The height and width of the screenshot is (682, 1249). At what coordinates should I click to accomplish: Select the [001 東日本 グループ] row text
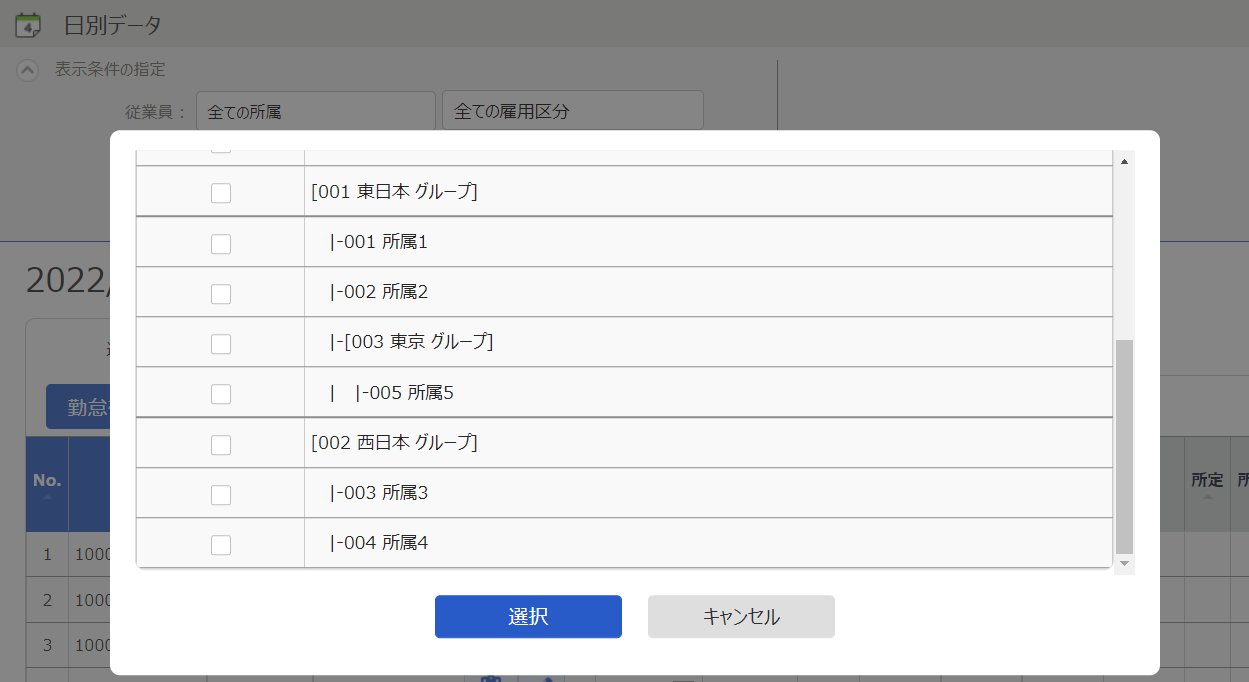tap(394, 192)
